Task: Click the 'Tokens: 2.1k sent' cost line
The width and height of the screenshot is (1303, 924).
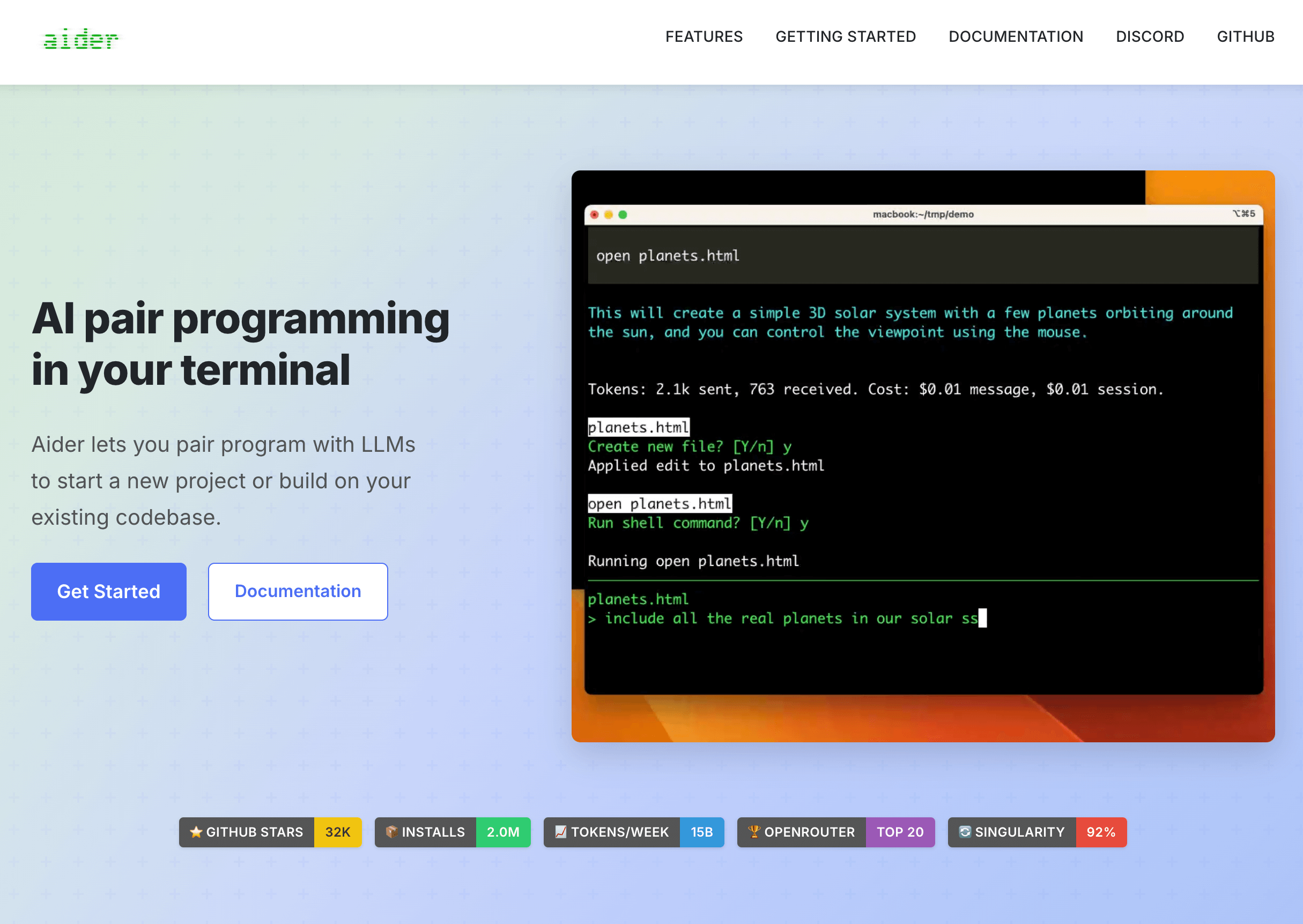Action: [876, 389]
